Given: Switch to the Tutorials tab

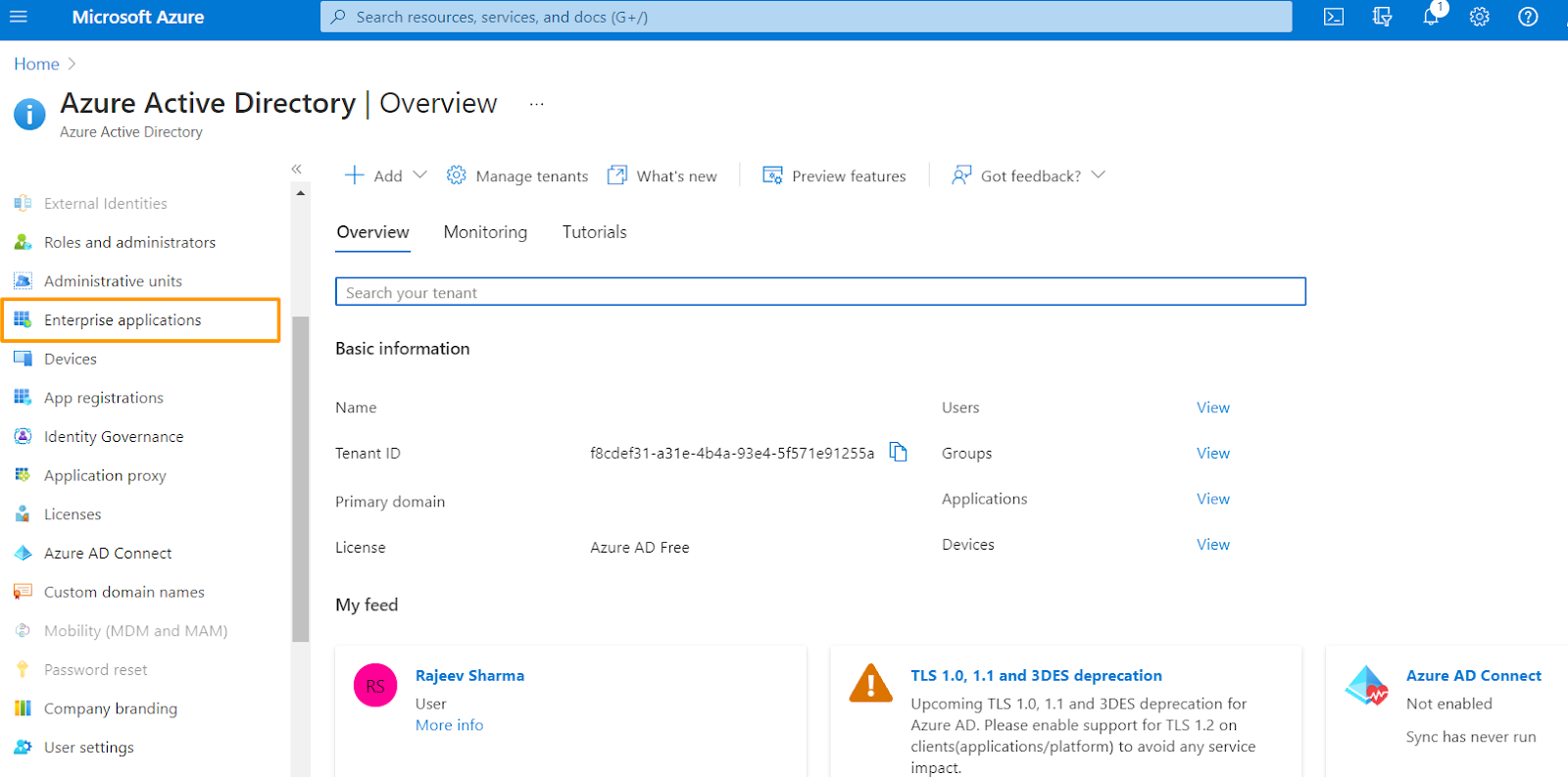Looking at the screenshot, I should point(594,232).
